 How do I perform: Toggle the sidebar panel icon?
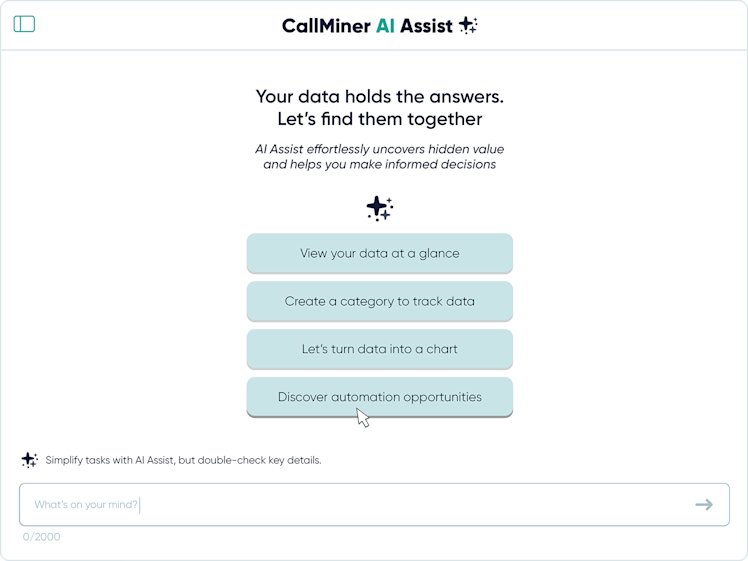[24, 24]
